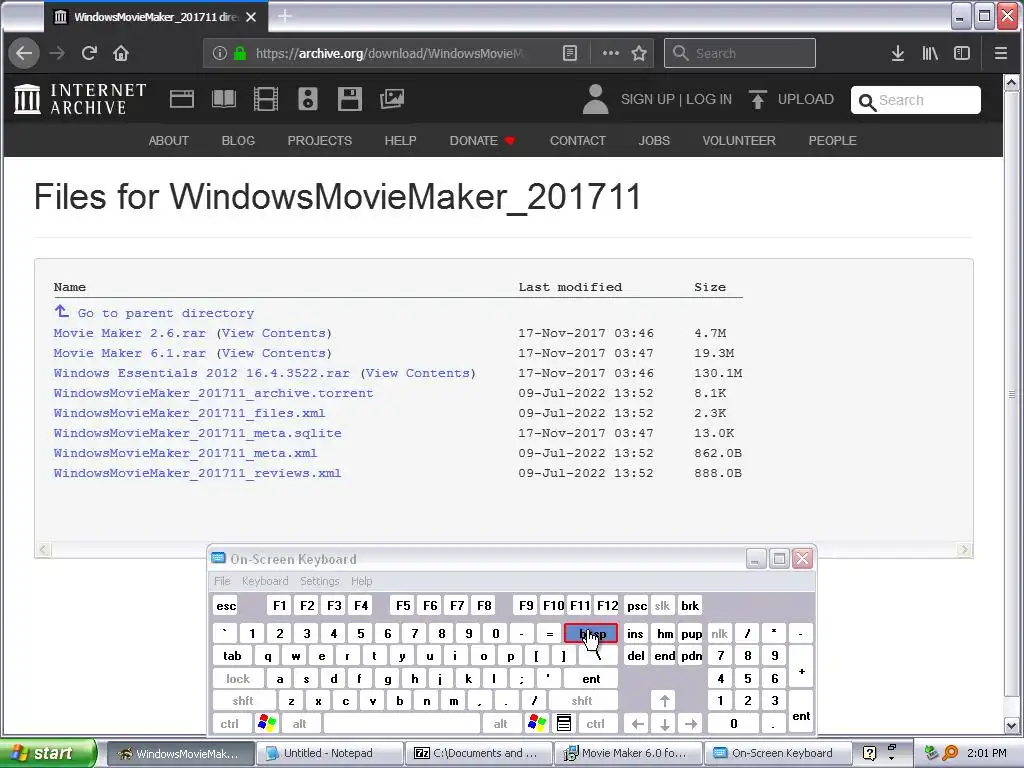Open the ABOUT nav item
This screenshot has width=1024, height=768.
pyautogui.click(x=168, y=140)
